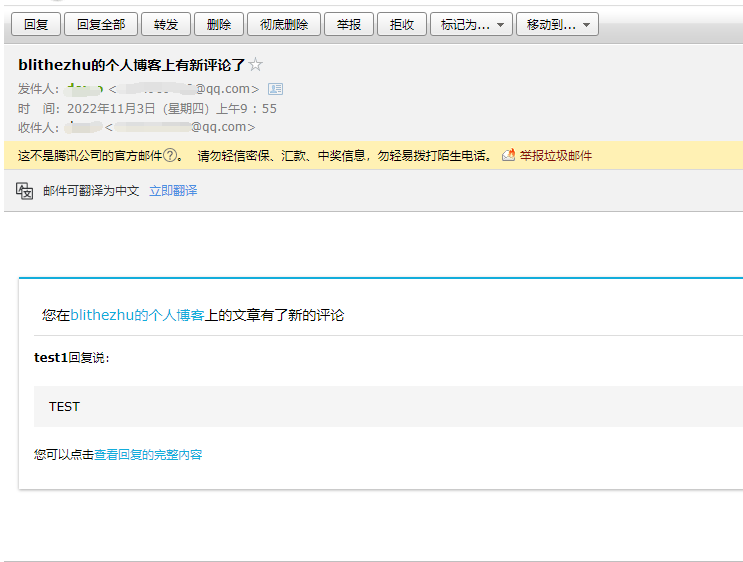Reject the sender with 拒收
Viewport: 743px width, 562px height.
tap(403, 24)
